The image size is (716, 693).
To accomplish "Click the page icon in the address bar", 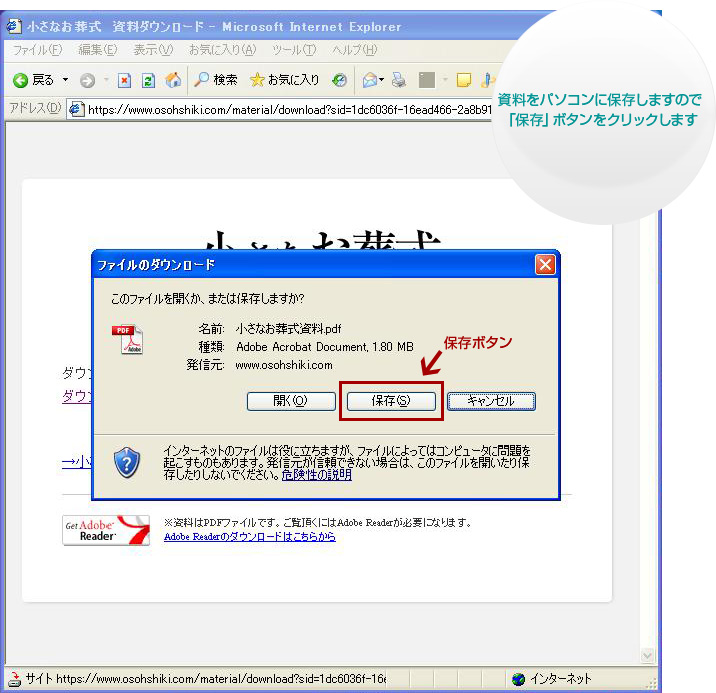I will (x=77, y=109).
